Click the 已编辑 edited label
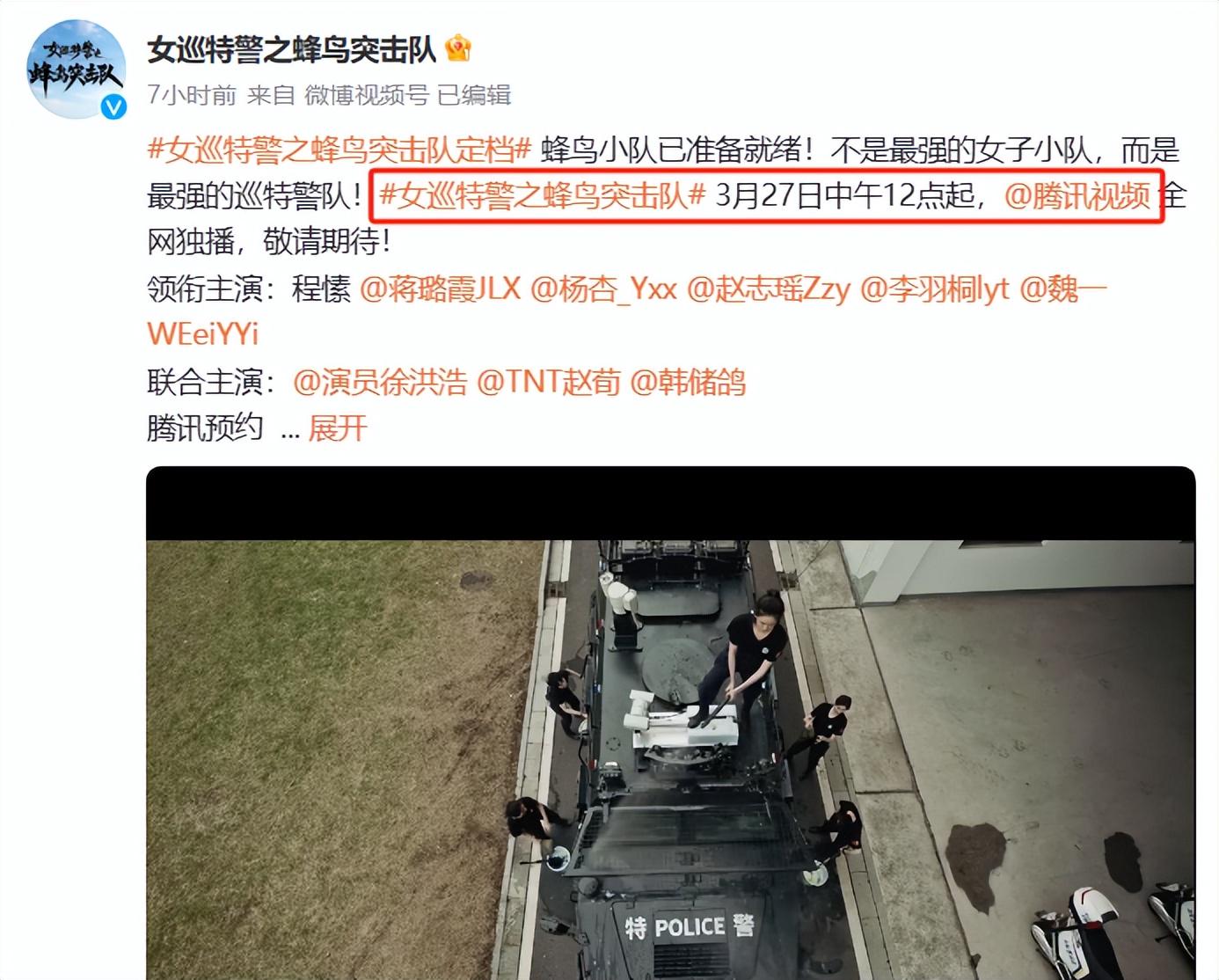 (474, 94)
